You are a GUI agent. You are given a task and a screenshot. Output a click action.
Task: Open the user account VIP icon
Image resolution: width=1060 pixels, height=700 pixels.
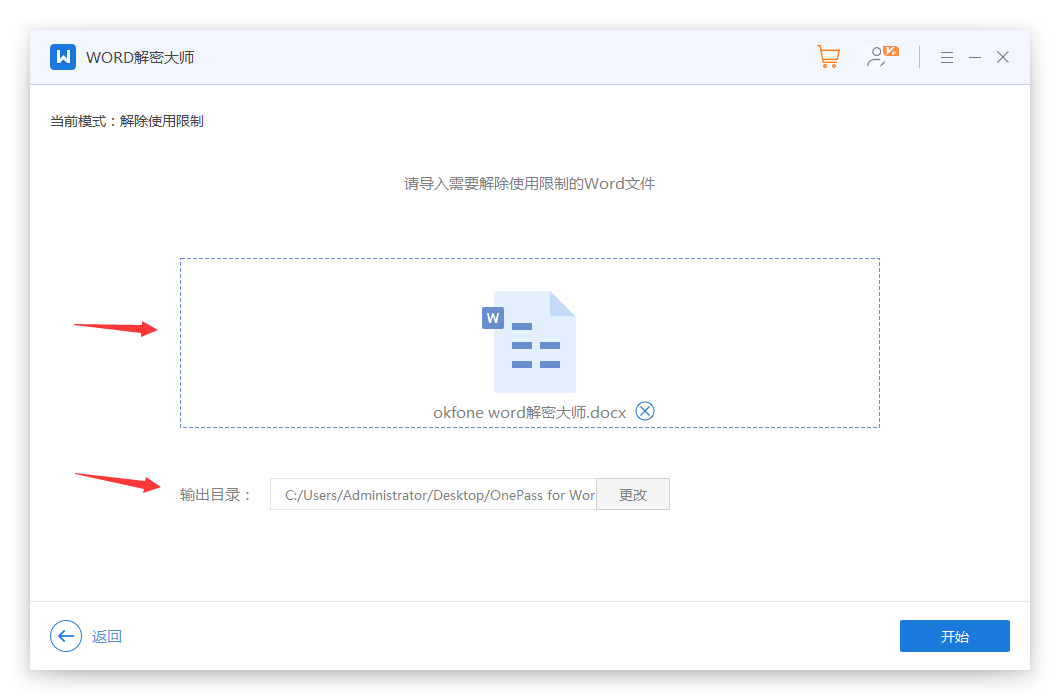click(x=881, y=57)
